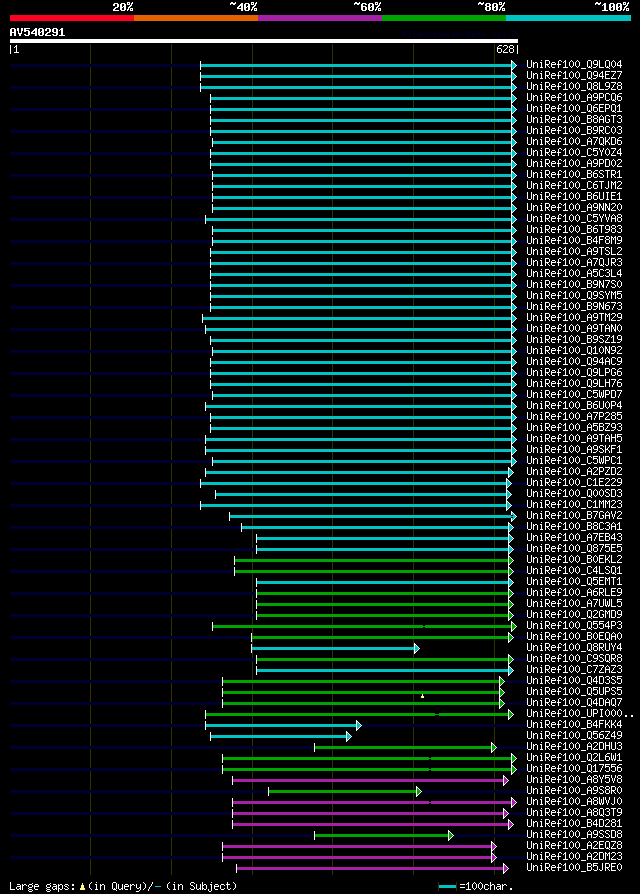640x894 pixels.
Task: Select the truncated UniRef100_UPI000.. label
Action: pos(580,713)
